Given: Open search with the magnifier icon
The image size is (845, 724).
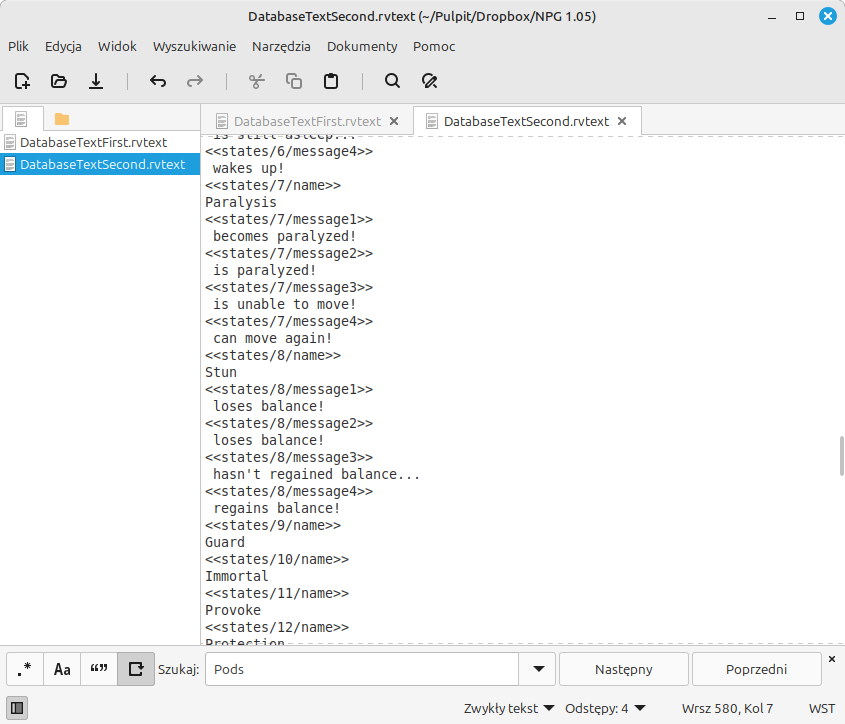Looking at the screenshot, I should [392, 81].
